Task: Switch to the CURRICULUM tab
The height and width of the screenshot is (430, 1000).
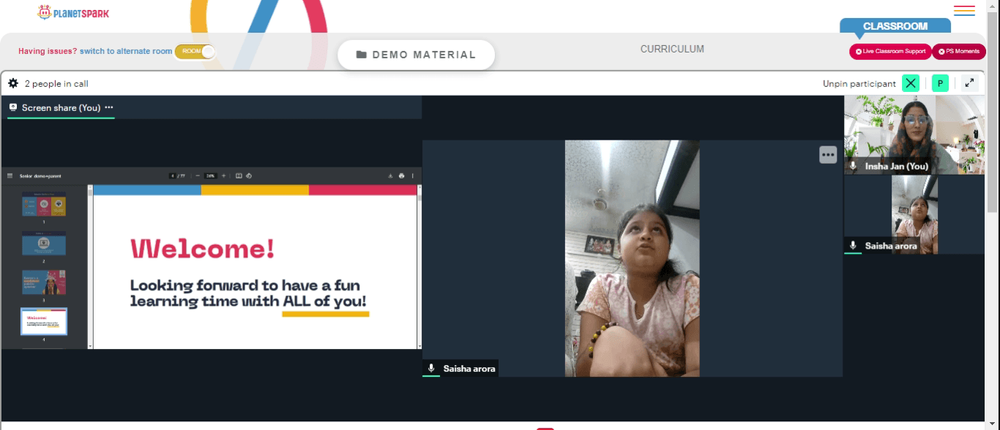Action: tap(672, 49)
